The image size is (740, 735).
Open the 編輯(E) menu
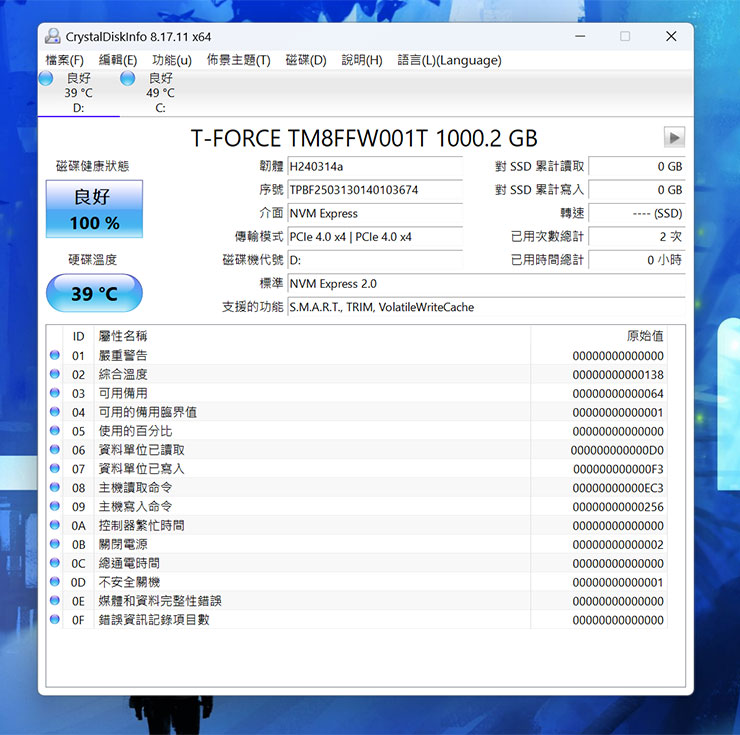[118, 60]
